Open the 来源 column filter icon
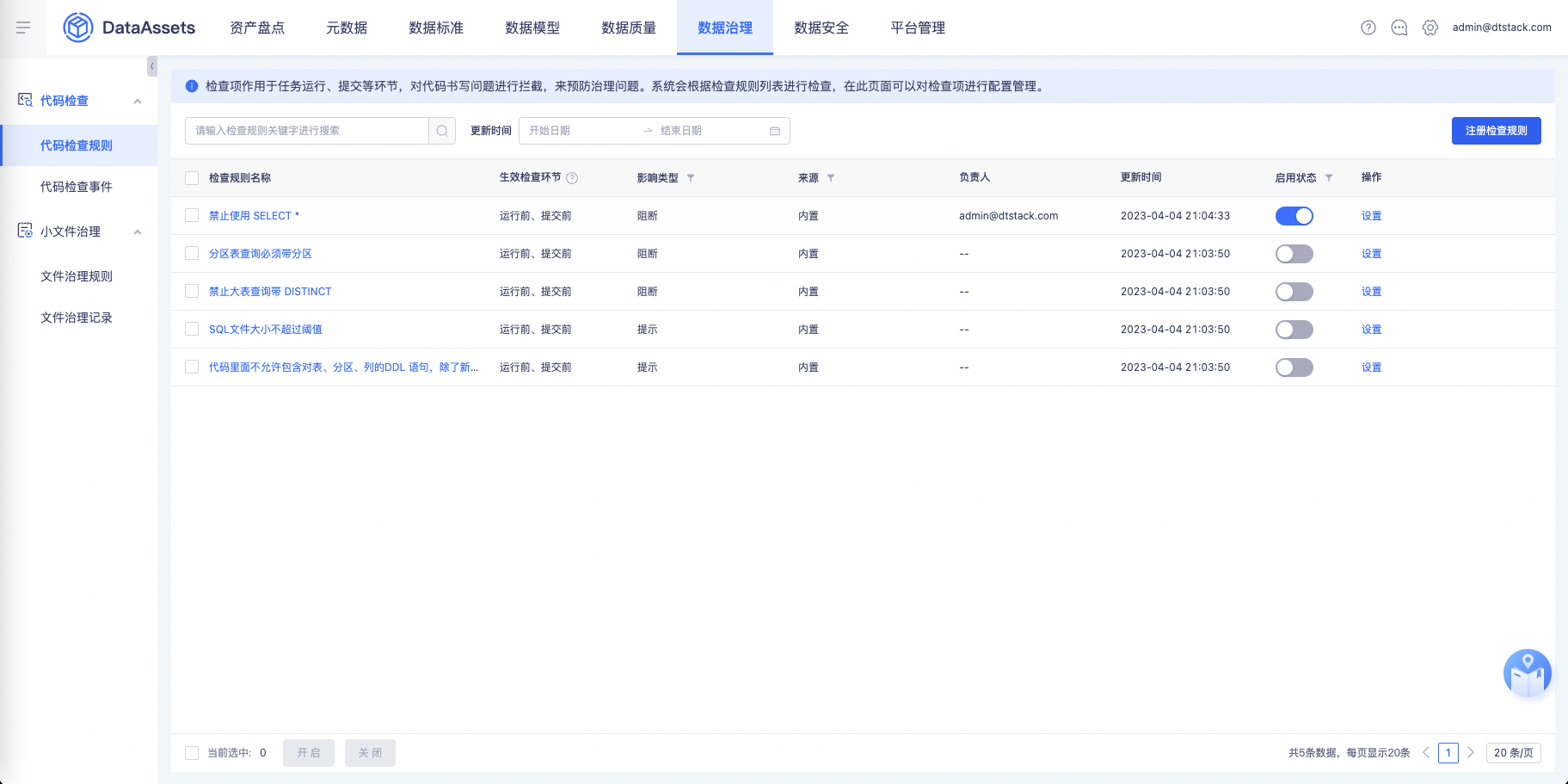The height and width of the screenshot is (784, 1568). tap(831, 178)
